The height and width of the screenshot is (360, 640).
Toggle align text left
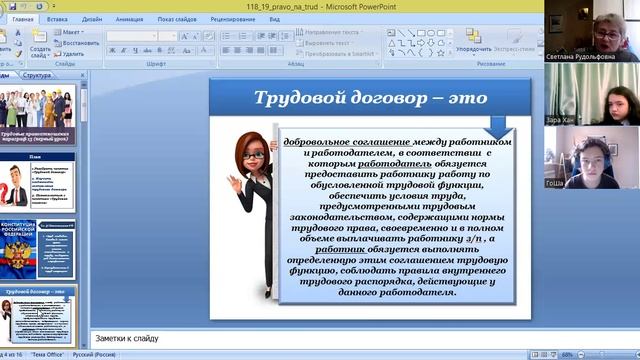[226, 51]
